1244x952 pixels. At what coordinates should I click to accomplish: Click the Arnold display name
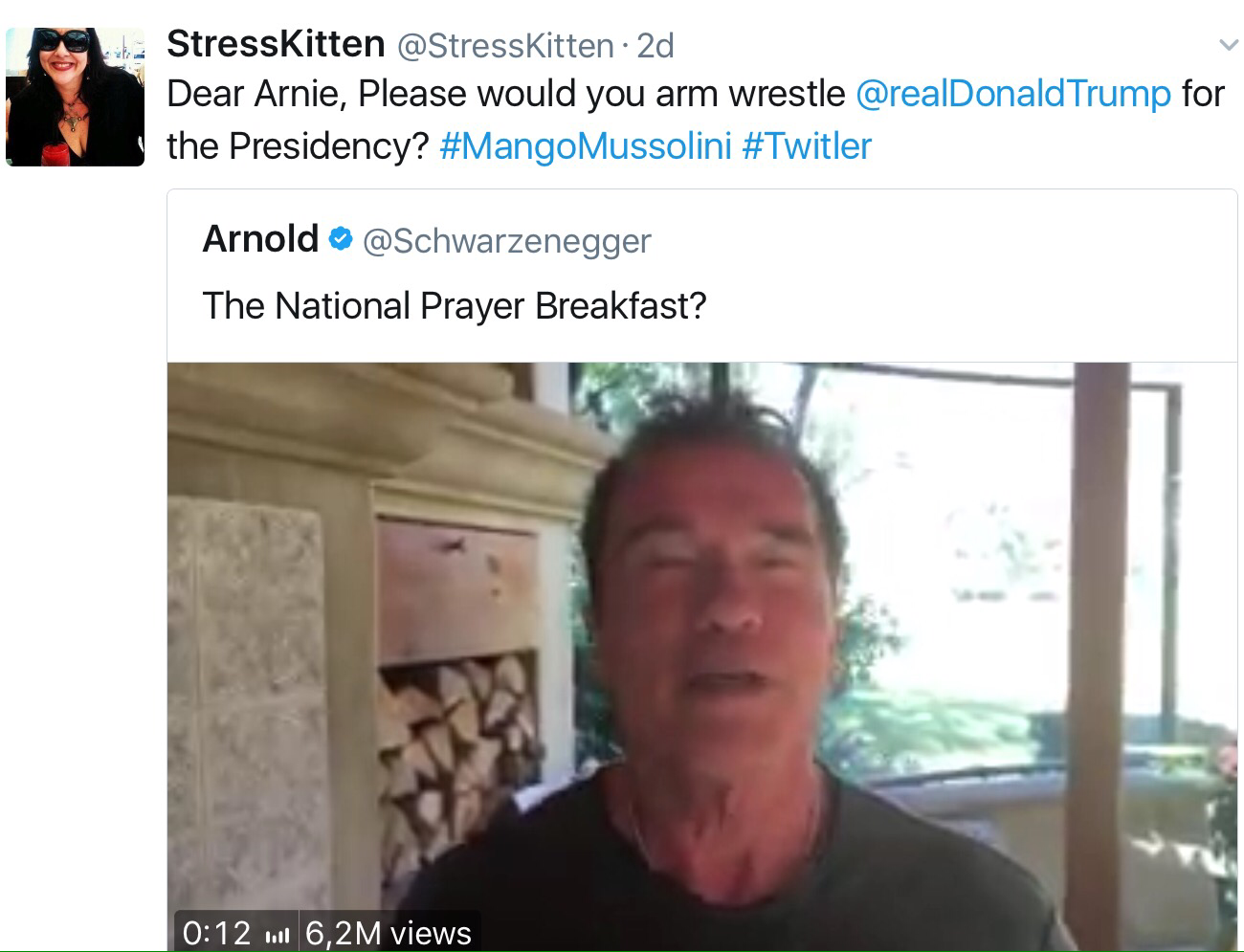[x=260, y=239]
